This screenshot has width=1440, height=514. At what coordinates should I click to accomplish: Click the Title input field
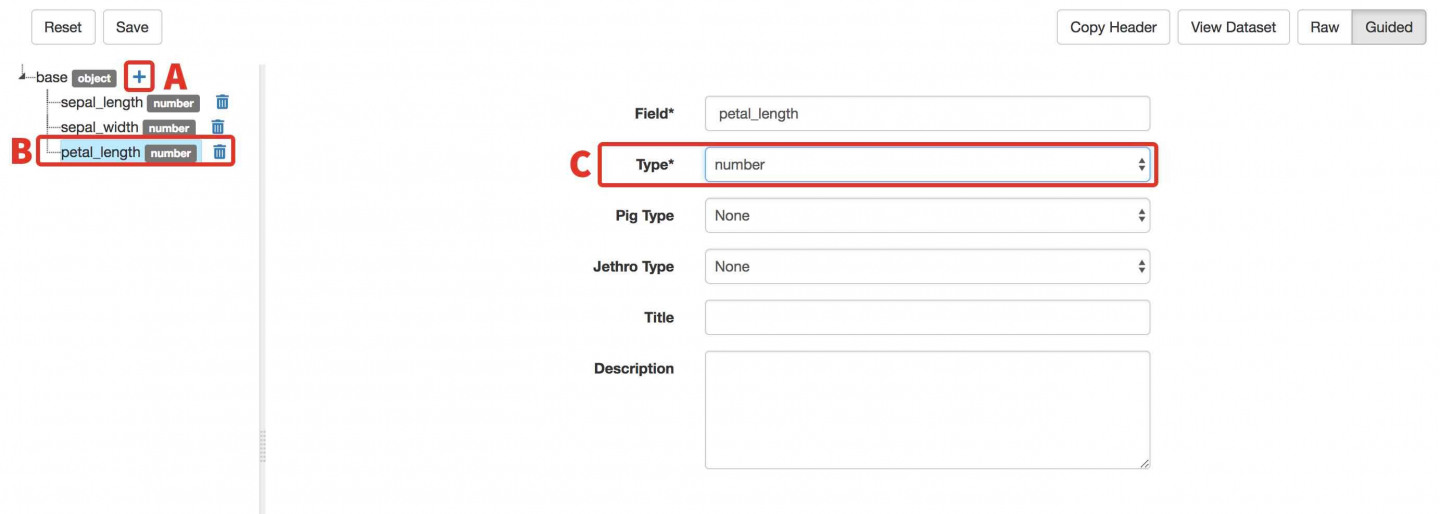(x=927, y=318)
